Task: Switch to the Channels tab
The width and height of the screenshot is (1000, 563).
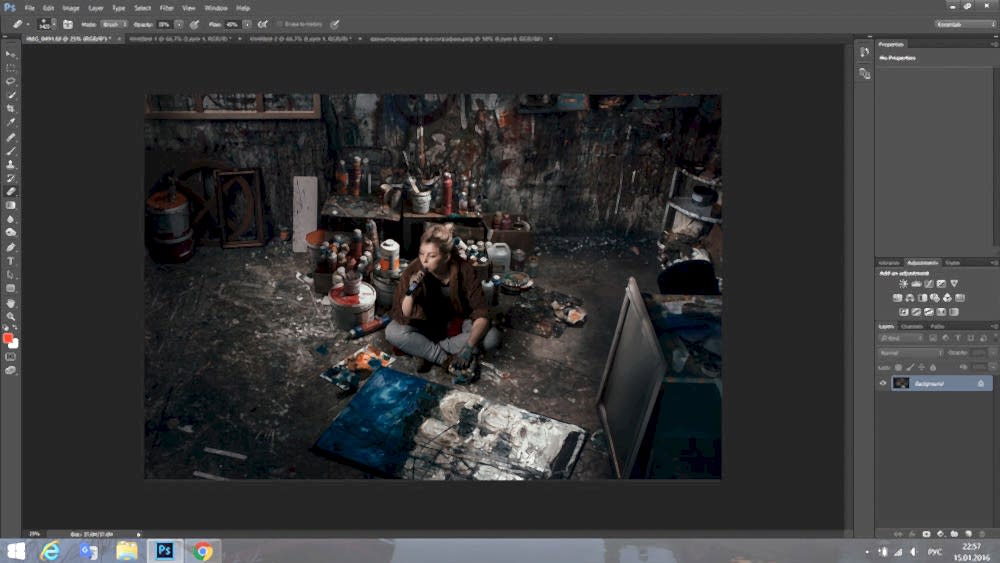Action: [912, 326]
